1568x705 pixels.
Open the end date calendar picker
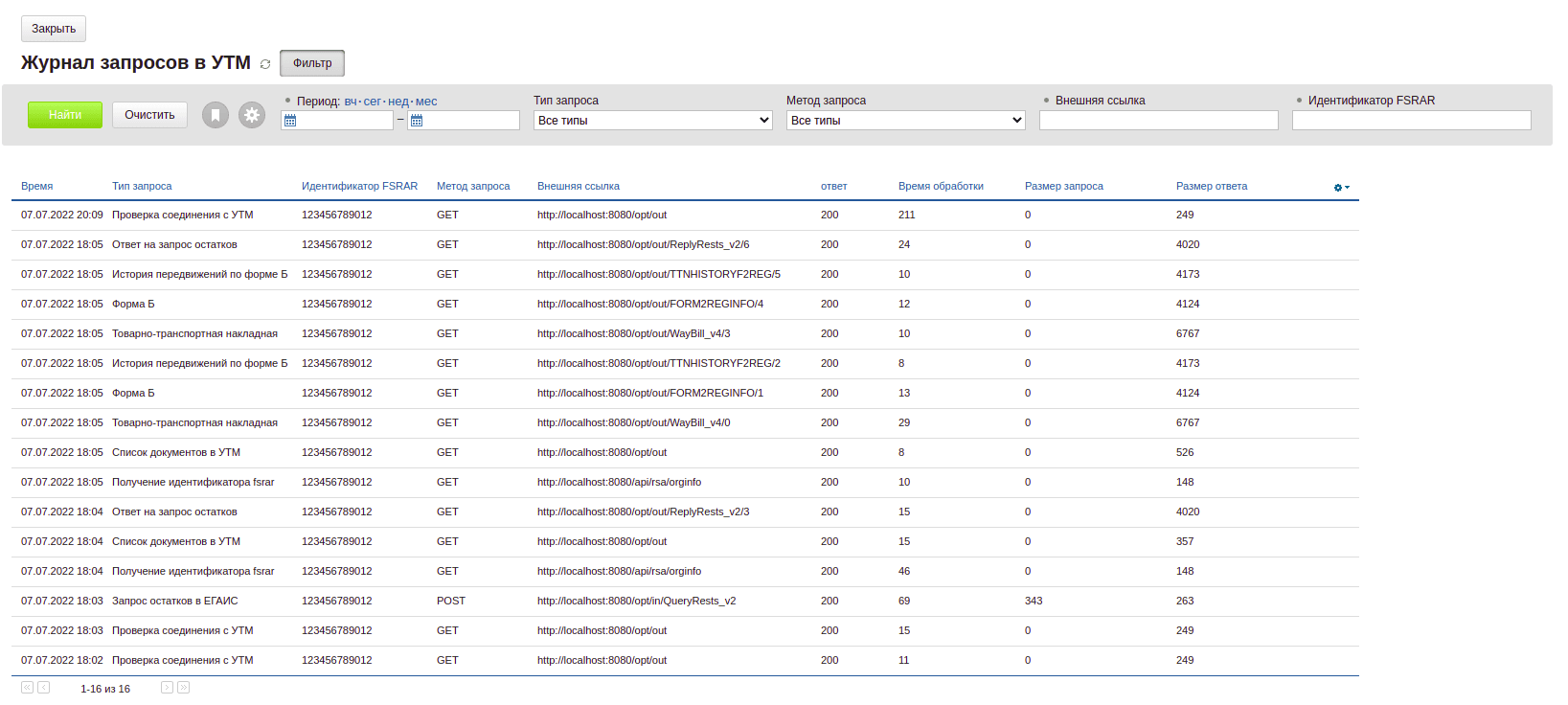point(417,121)
